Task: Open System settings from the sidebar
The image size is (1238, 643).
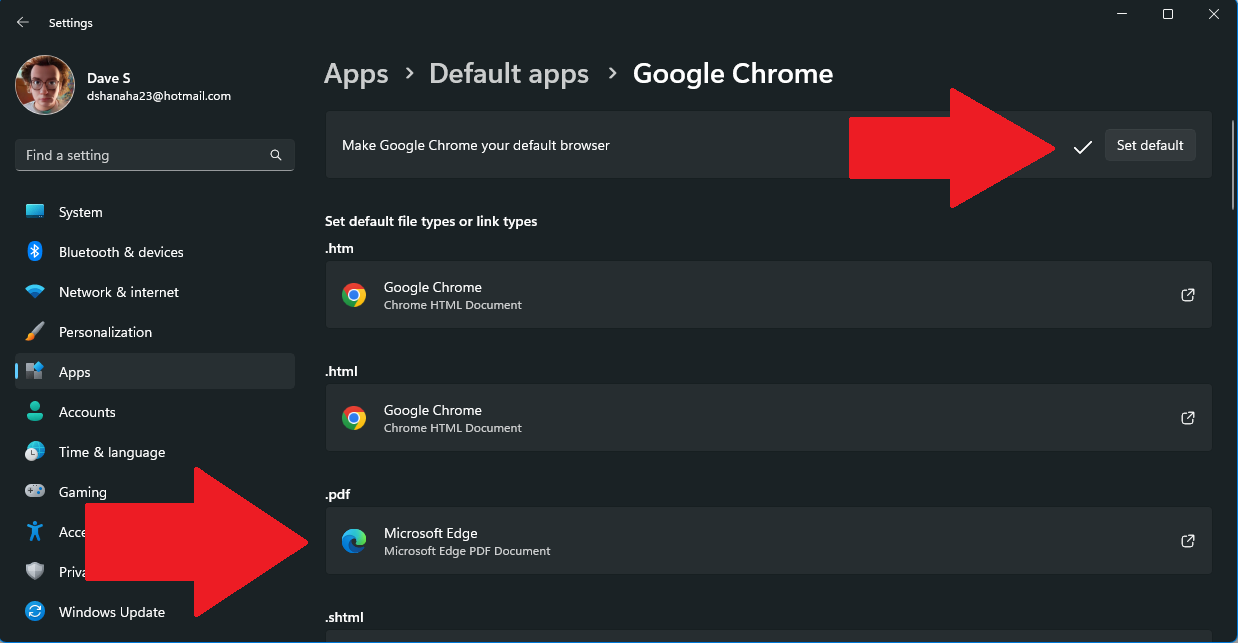Action: pos(80,212)
